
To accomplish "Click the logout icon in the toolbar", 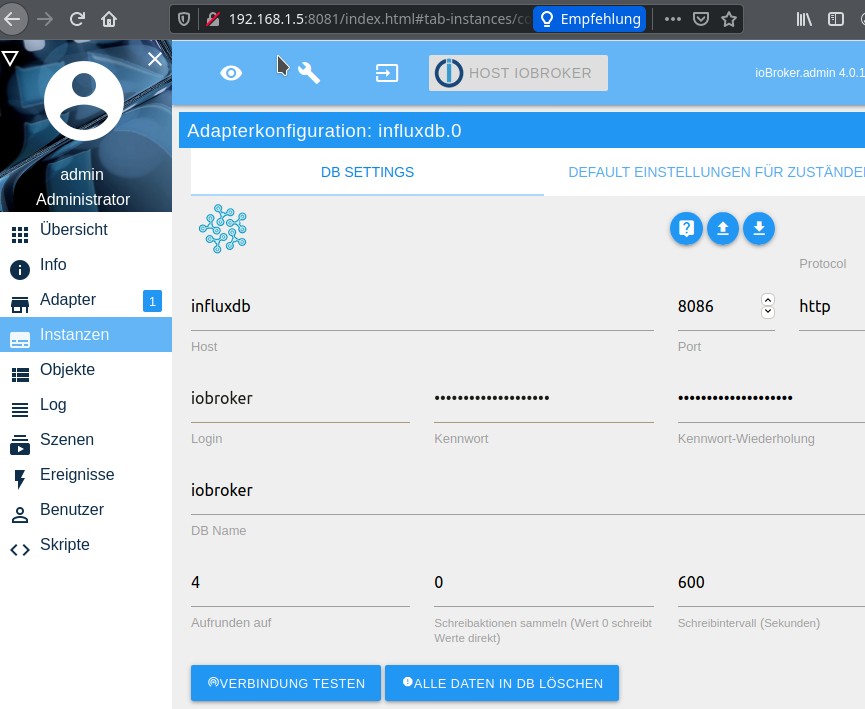I will point(385,72).
